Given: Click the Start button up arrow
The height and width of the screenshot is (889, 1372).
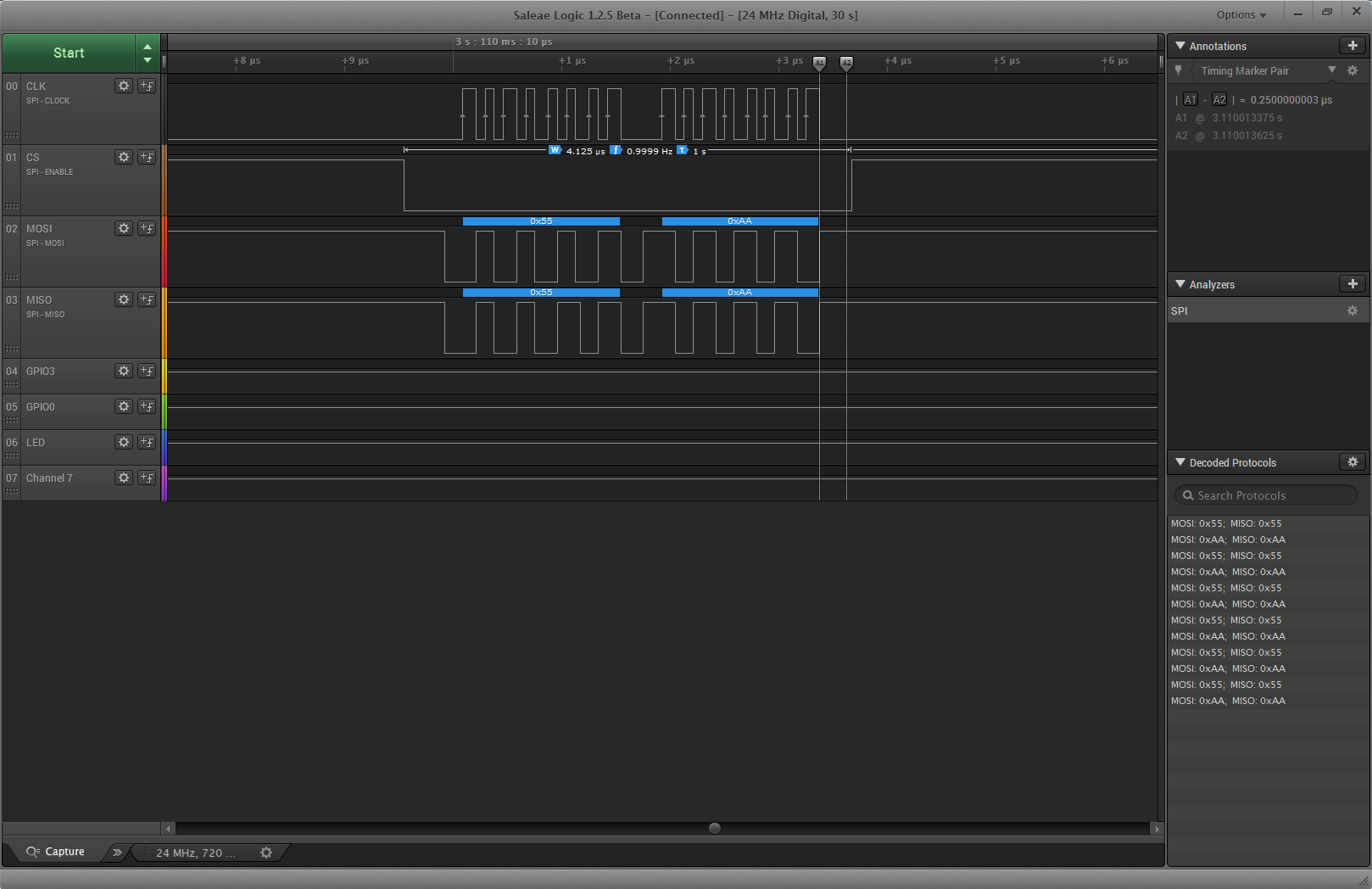Looking at the screenshot, I should 148,47.
